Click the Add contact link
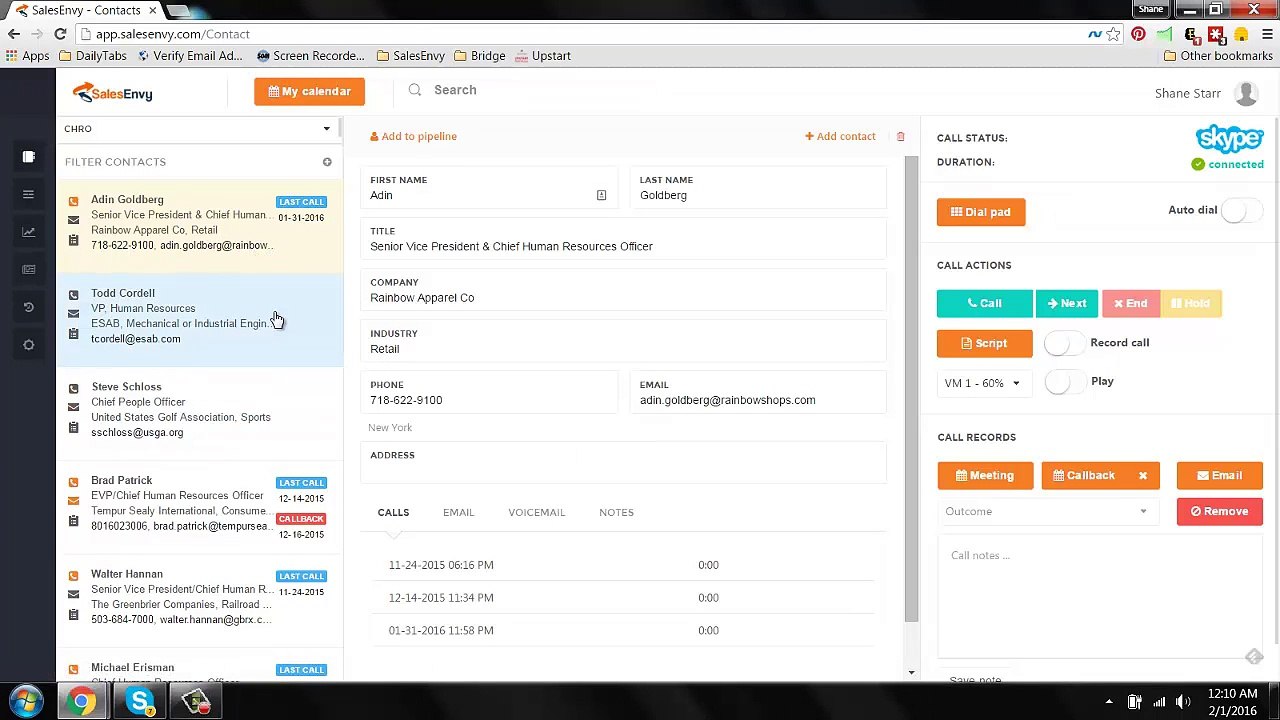This screenshot has height=720, width=1280. 840,137
